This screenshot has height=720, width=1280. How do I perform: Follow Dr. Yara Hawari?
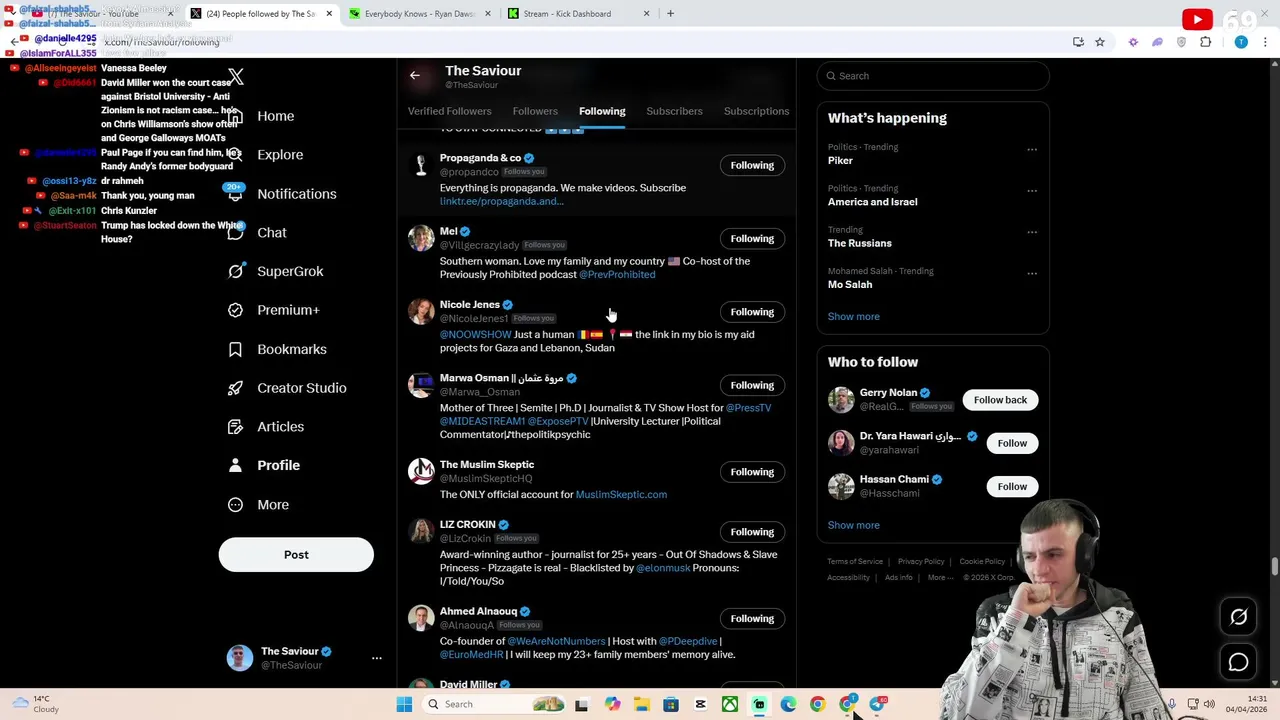(1012, 443)
